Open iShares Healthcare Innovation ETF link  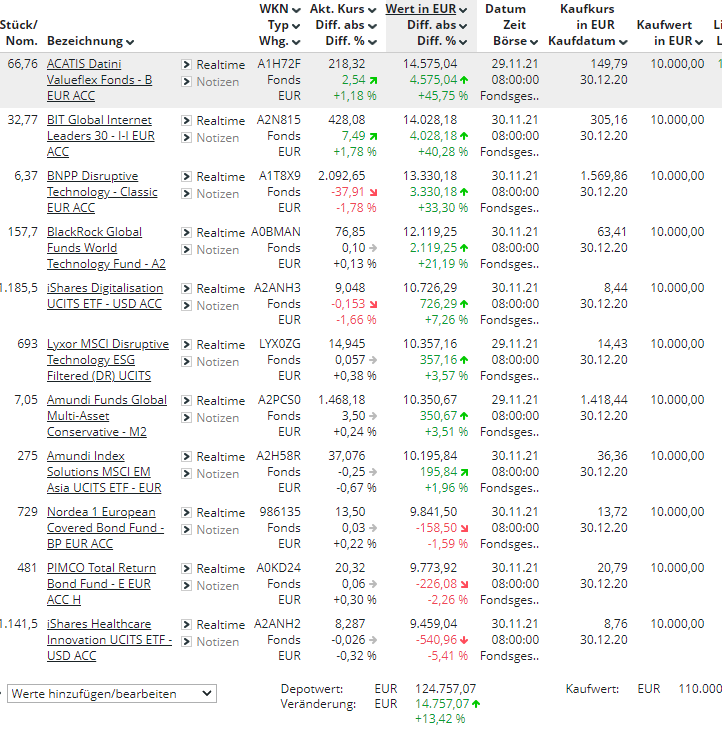[x=110, y=640]
